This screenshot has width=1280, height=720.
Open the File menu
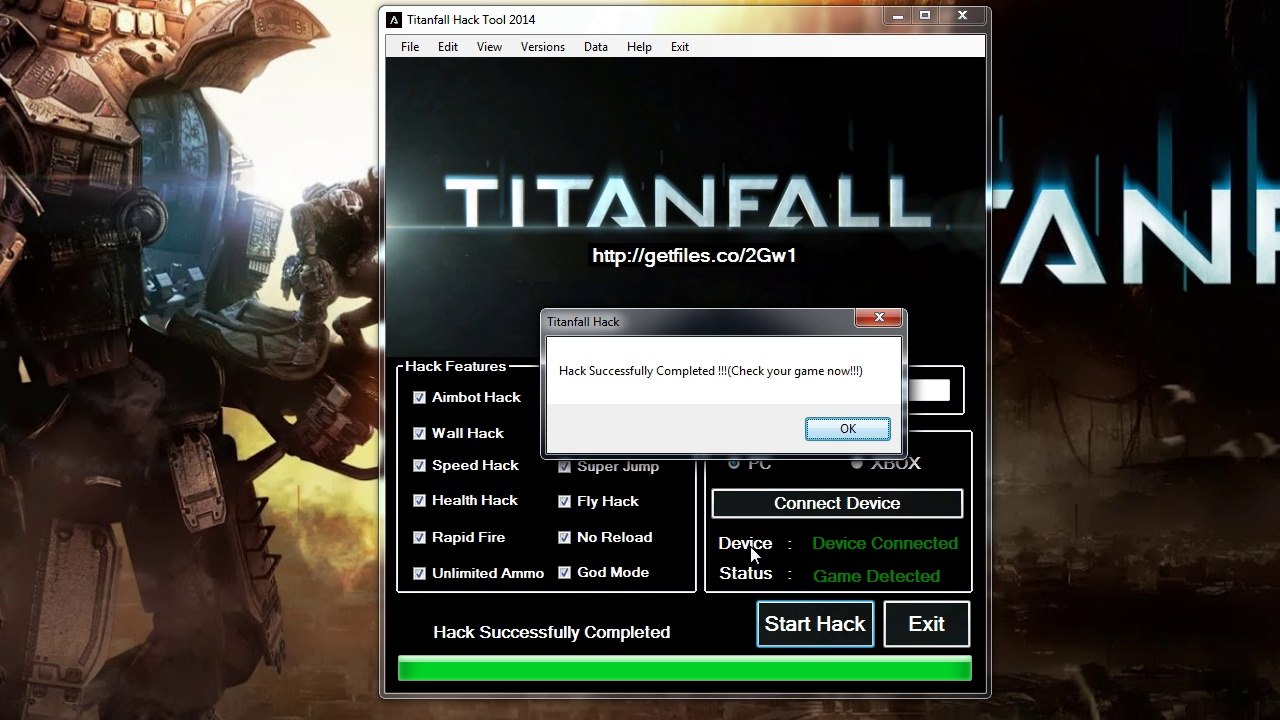[410, 47]
